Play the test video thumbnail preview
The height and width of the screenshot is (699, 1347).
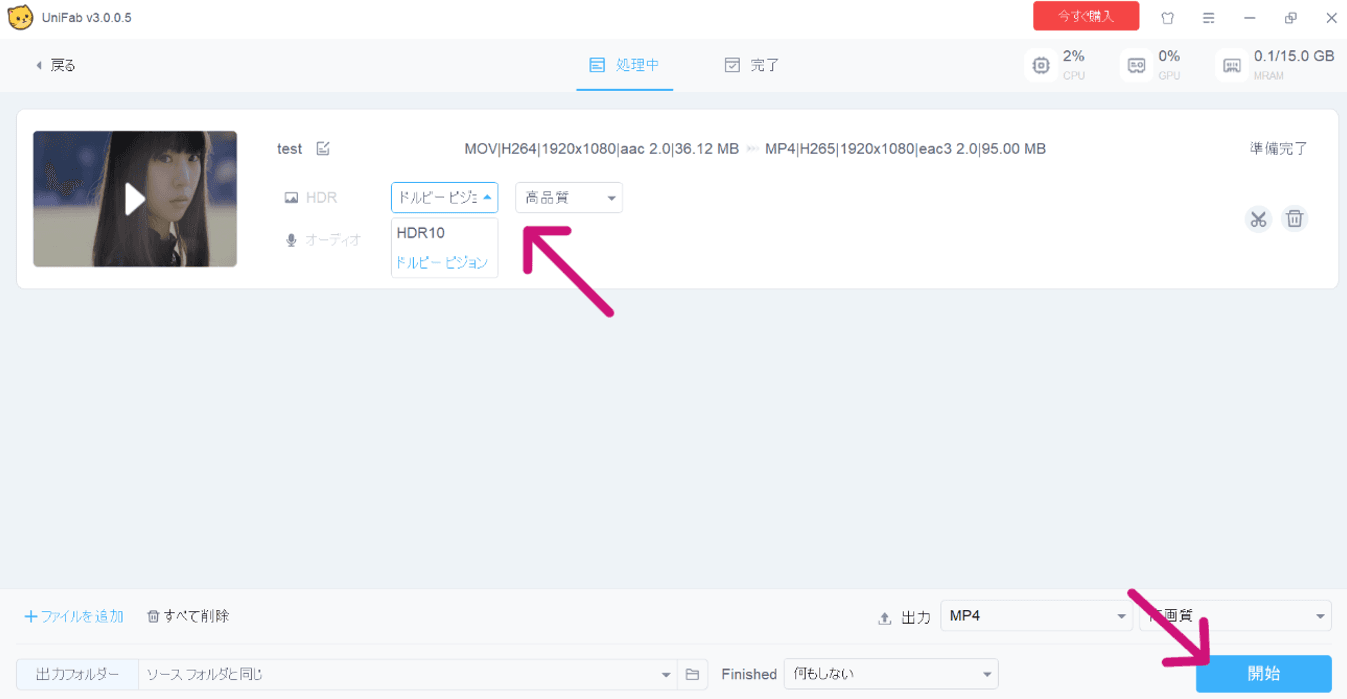135,199
